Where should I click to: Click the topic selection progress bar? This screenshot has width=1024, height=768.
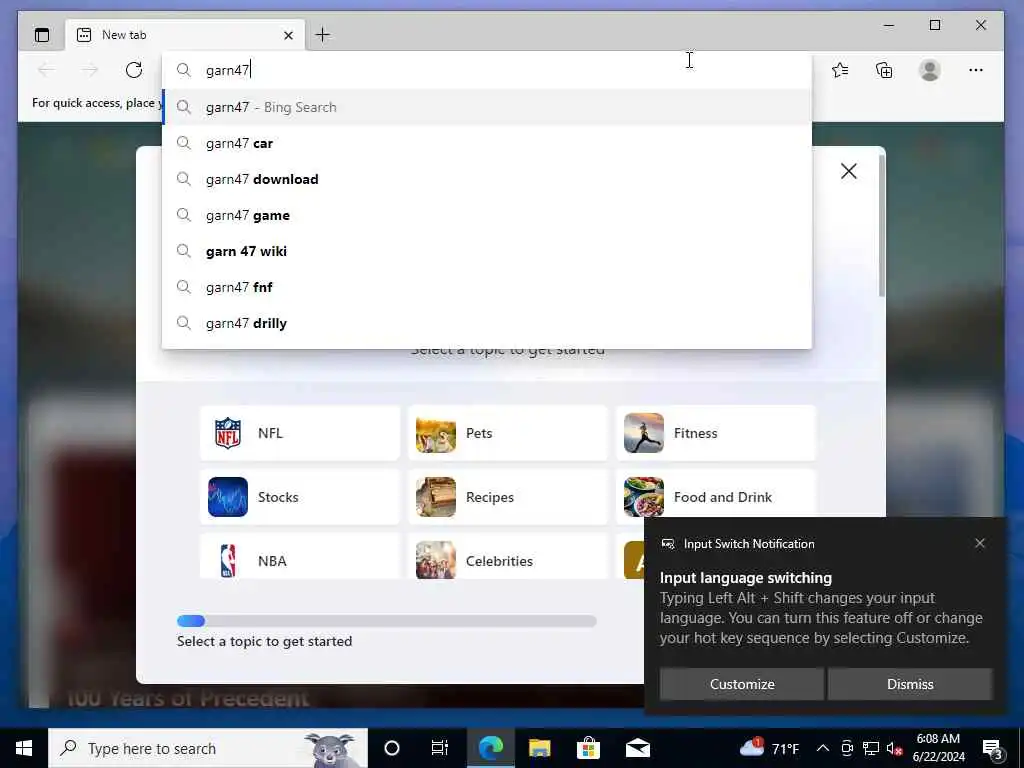tap(387, 621)
